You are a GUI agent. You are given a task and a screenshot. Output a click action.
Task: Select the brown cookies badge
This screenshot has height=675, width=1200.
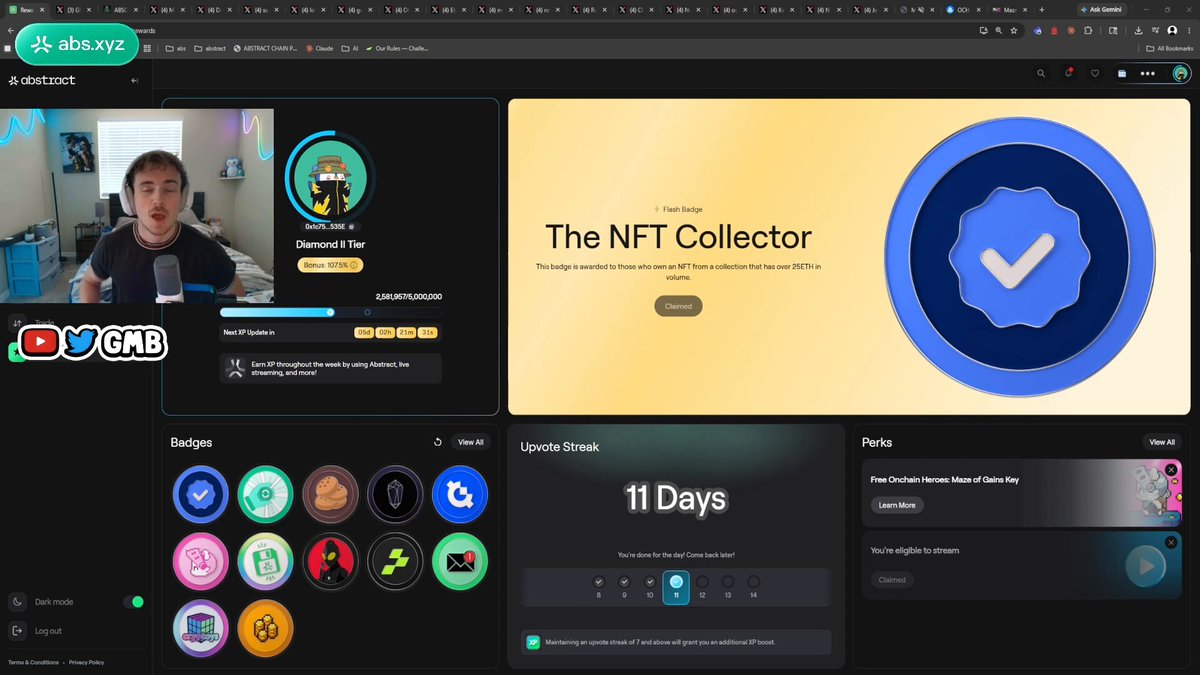pyautogui.click(x=330, y=494)
